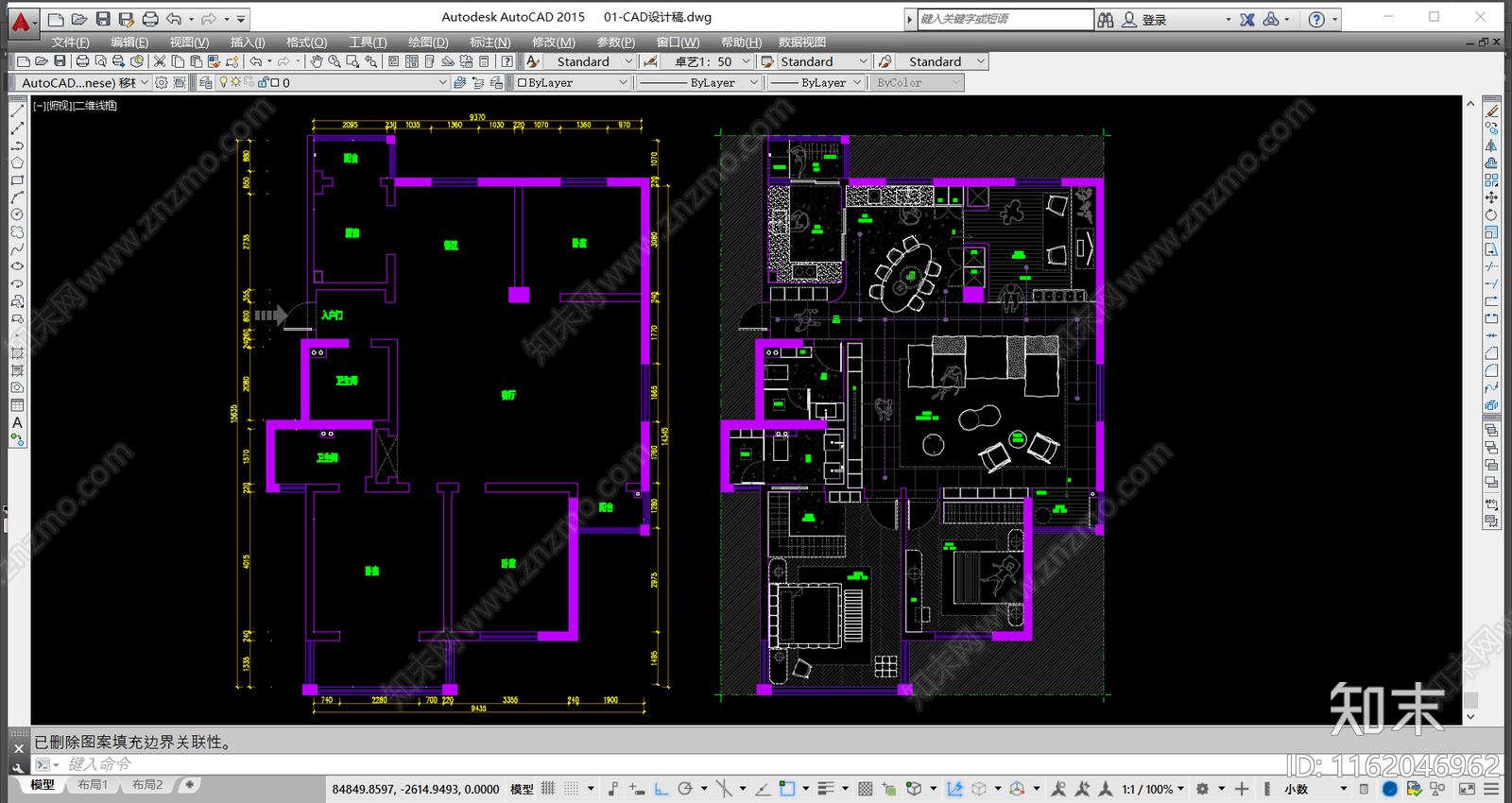
Task: Click the Match Properties icon in standard toolbar
Action: tap(214, 61)
